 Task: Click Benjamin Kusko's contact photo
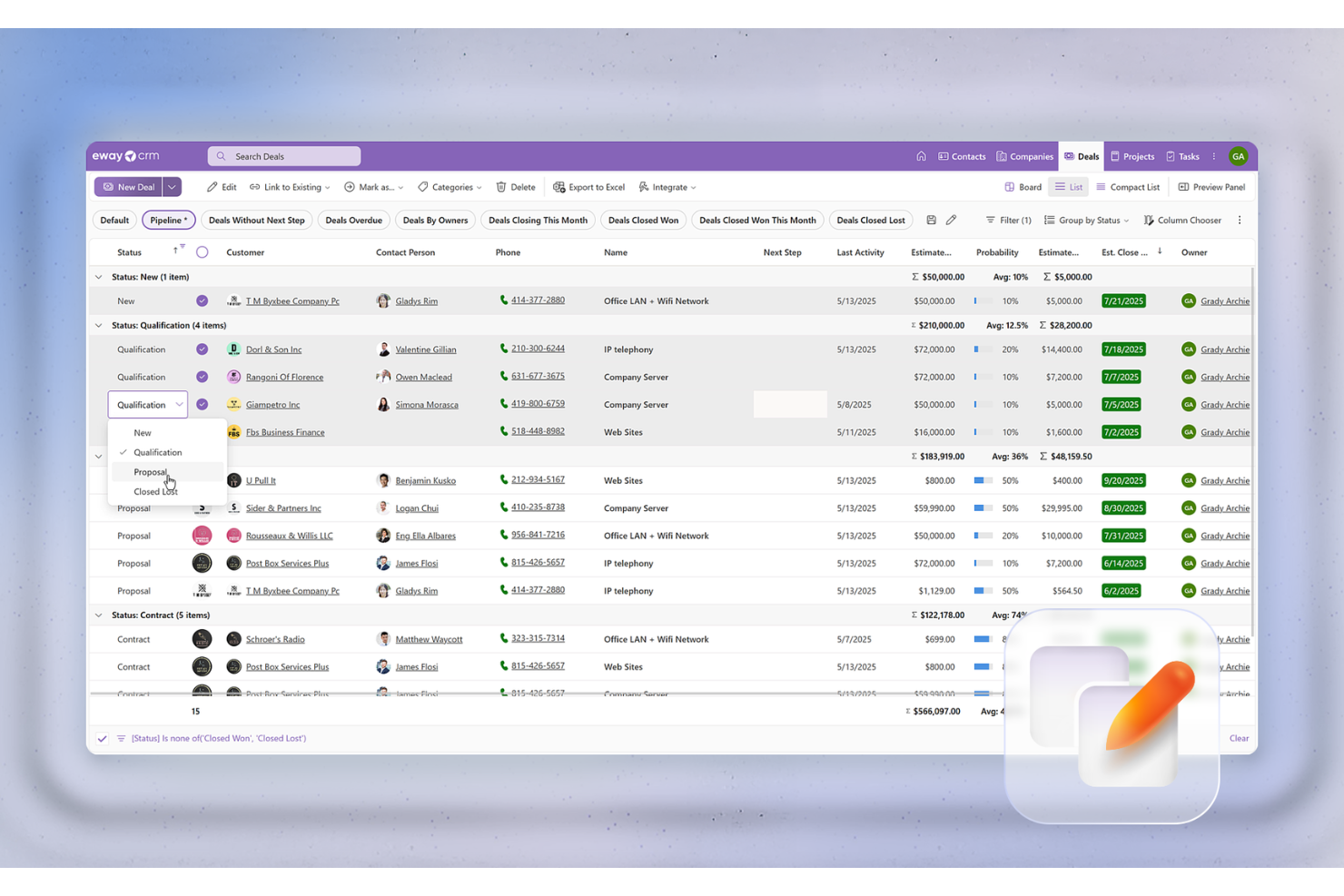(x=383, y=480)
